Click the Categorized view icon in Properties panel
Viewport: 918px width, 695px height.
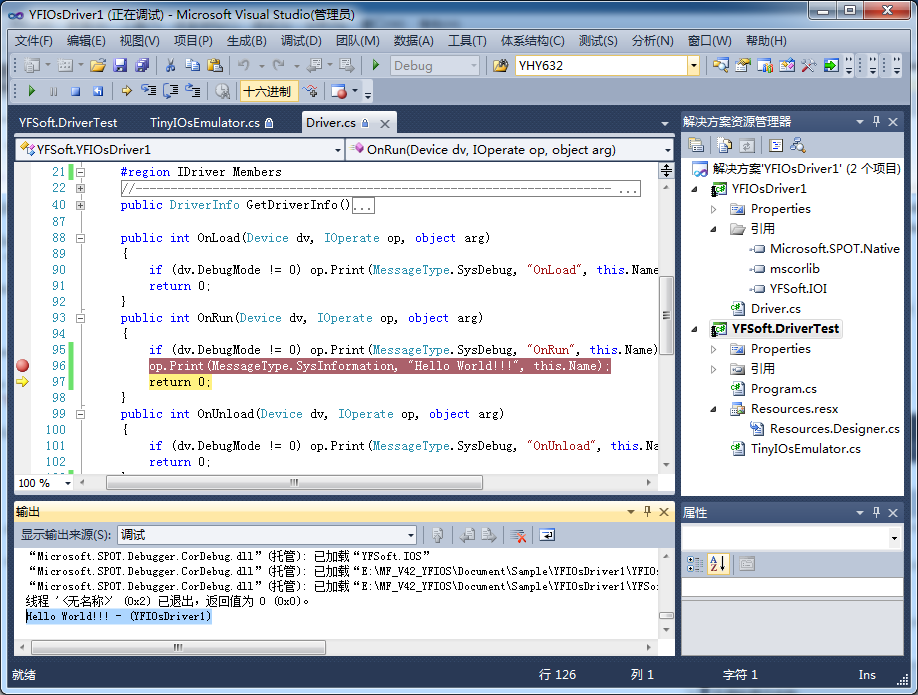[x=695, y=564]
